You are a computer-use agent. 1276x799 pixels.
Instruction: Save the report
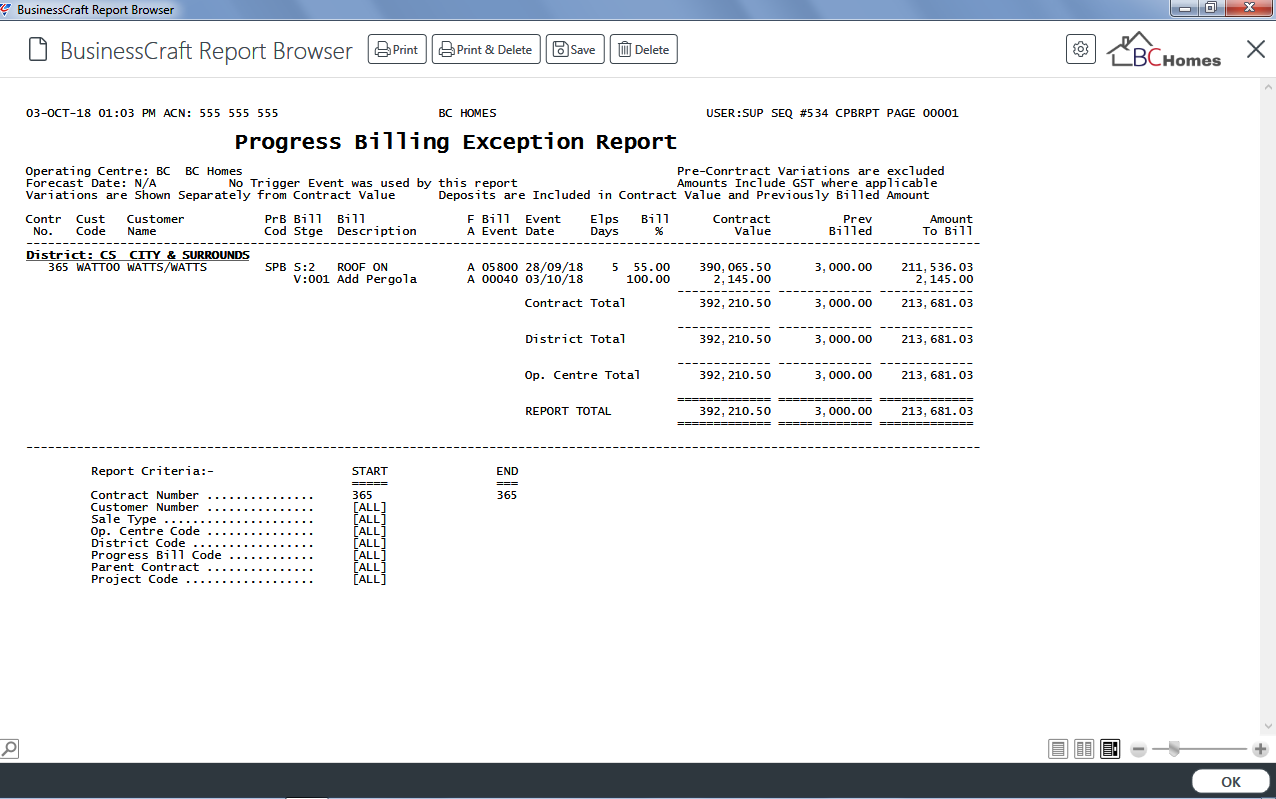[x=575, y=49]
